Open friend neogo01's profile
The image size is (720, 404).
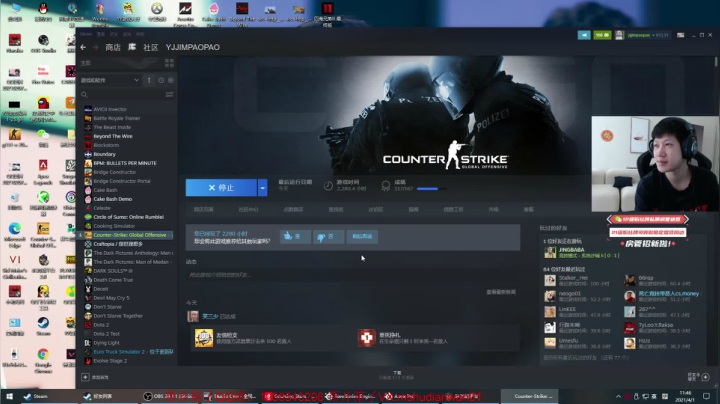[x=570, y=294]
